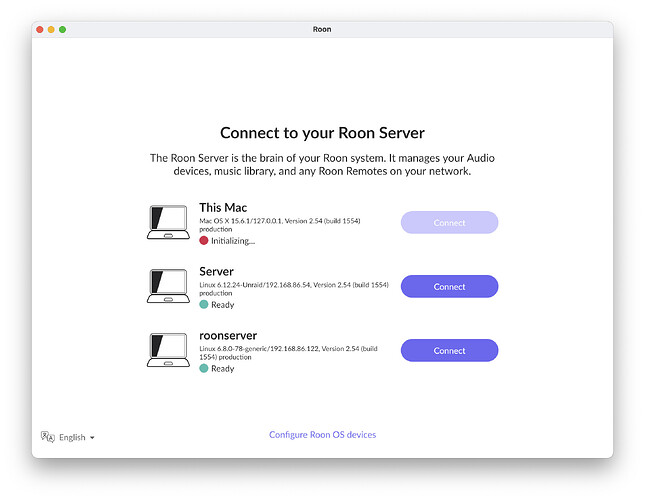Image resolution: width=645 pixels, height=500 pixels.
Task: Click the green Ready dot under roonserver
Action: click(x=204, y=369)
